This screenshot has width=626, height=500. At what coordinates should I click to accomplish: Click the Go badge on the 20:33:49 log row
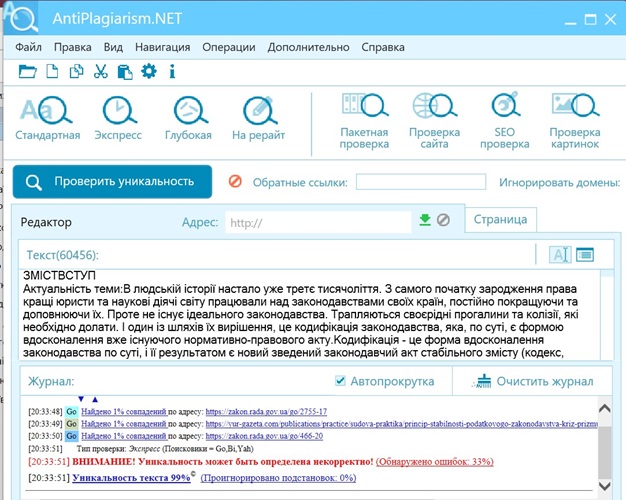point(71,424)
